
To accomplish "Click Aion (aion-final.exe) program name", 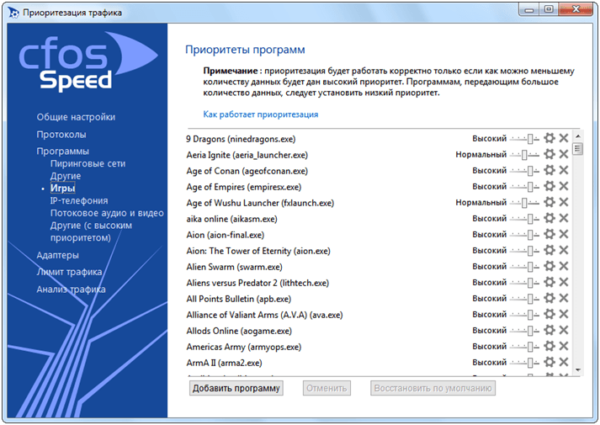I will point(225,235).
